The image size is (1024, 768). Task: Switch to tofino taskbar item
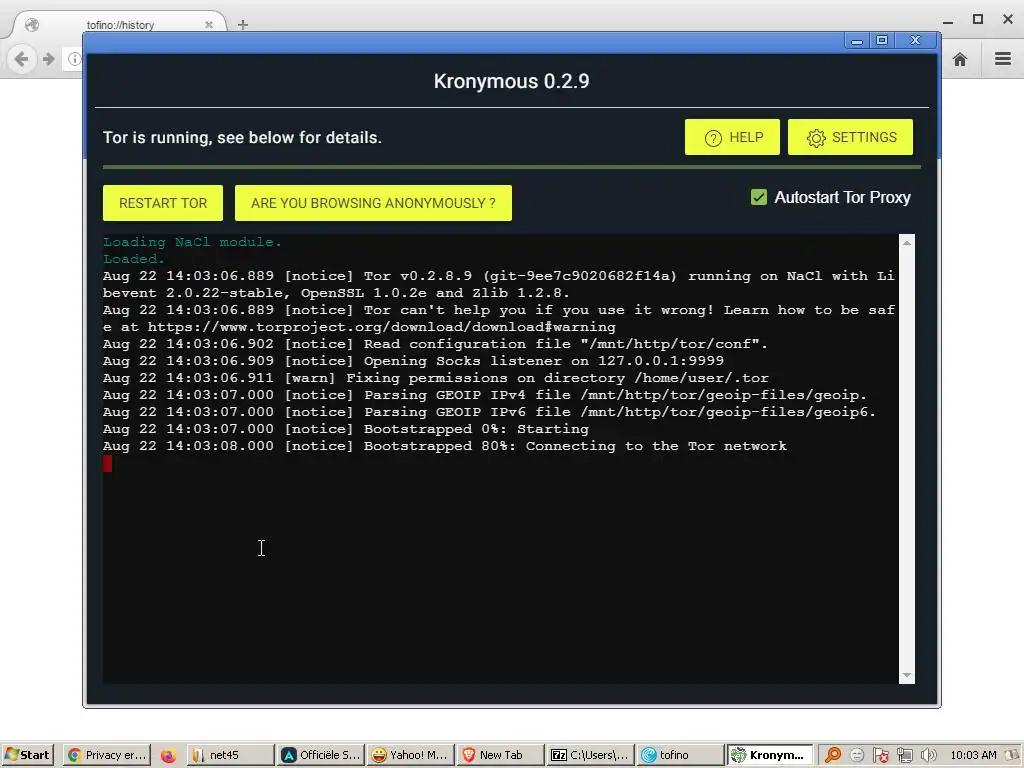tap(680, 755)
